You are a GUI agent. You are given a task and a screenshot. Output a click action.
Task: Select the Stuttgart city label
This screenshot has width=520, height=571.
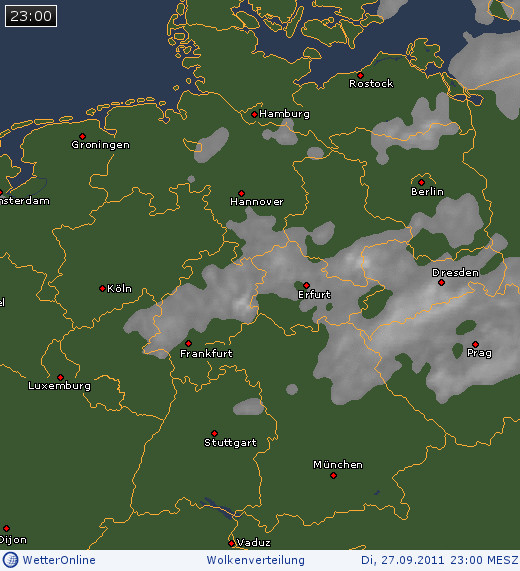click(x=231, y=443)
